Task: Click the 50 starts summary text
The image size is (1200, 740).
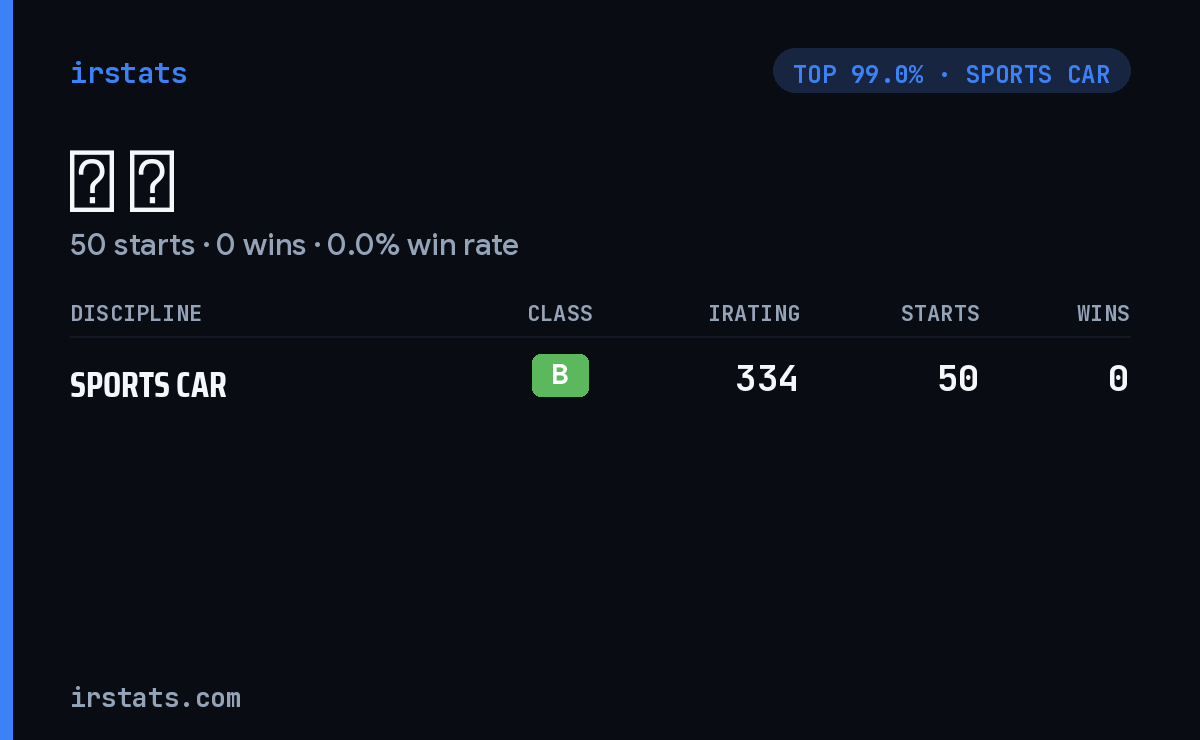Action: 132,244
